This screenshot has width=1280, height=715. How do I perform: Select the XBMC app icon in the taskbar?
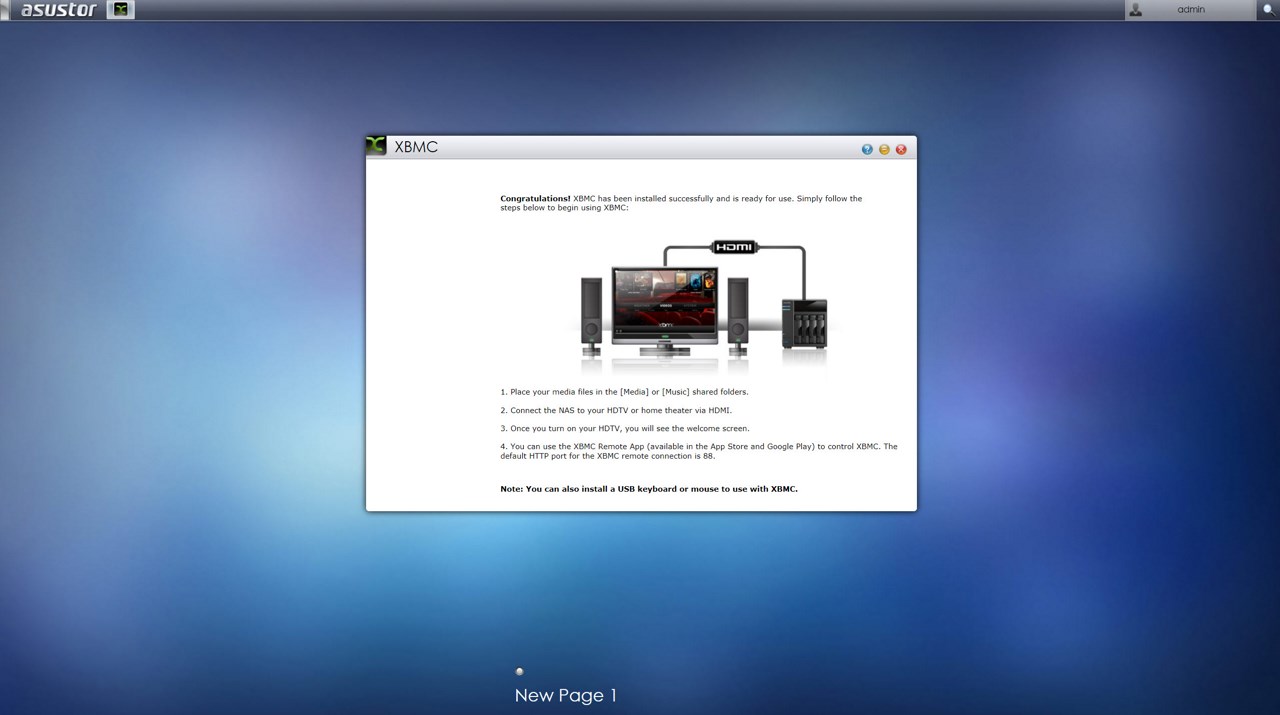pos(121,10)
